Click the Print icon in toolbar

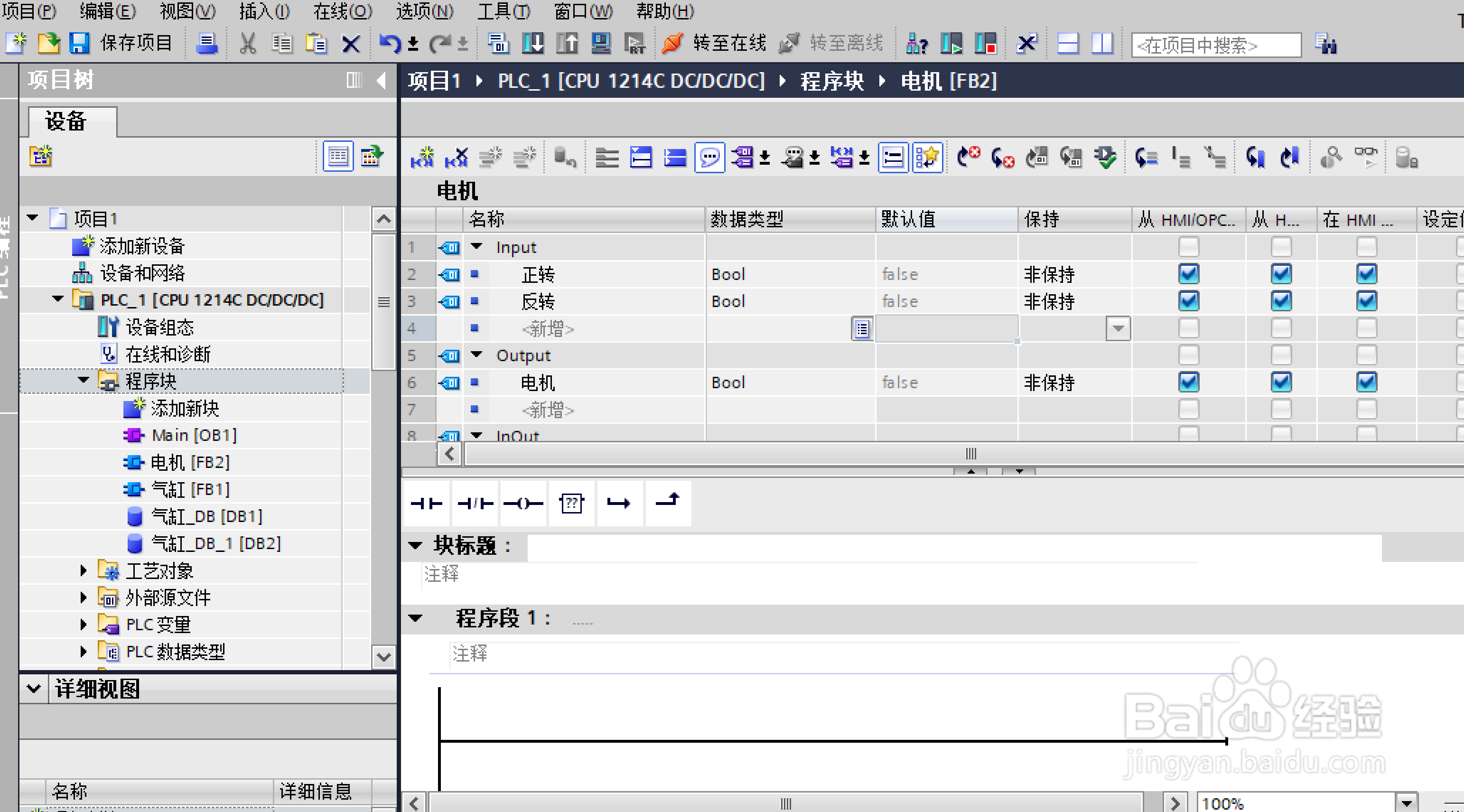206,44
